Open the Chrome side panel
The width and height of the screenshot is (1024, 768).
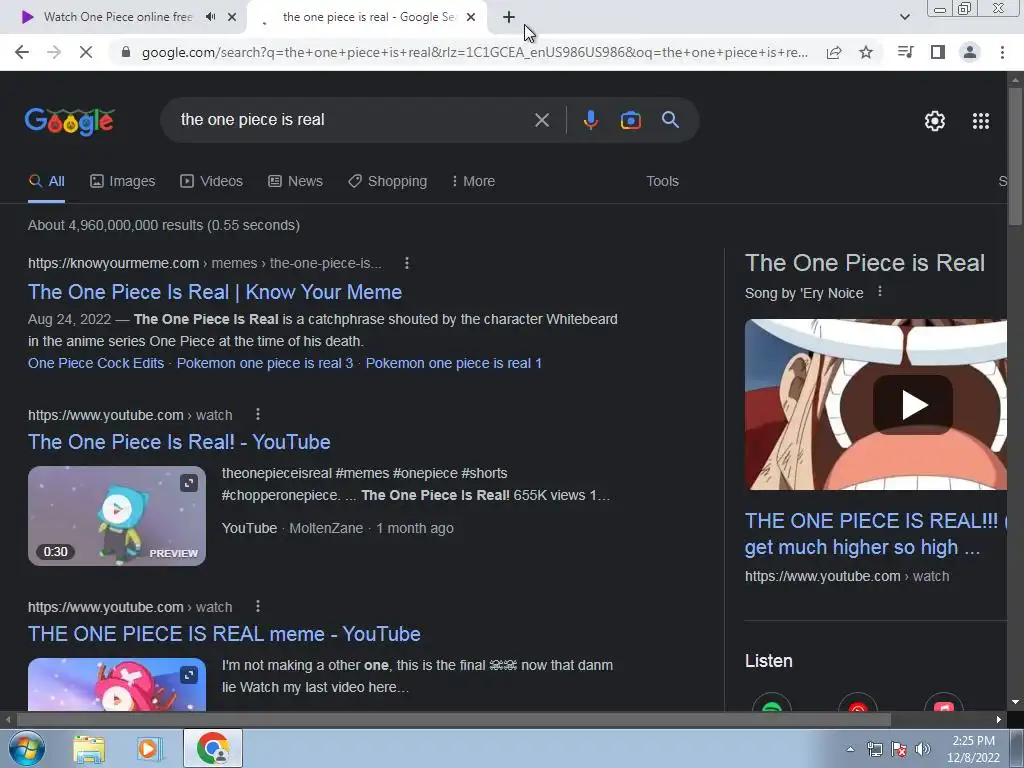938,52
